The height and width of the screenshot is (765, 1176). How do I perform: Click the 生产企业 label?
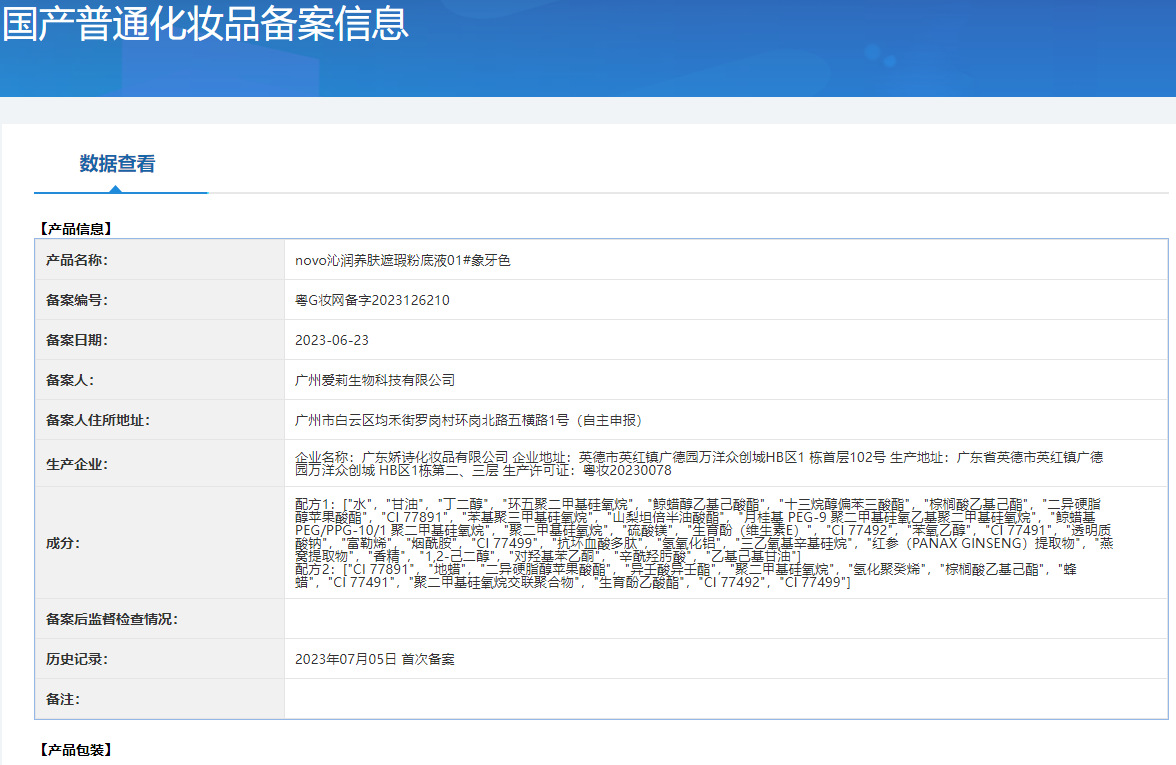(76, 464)
